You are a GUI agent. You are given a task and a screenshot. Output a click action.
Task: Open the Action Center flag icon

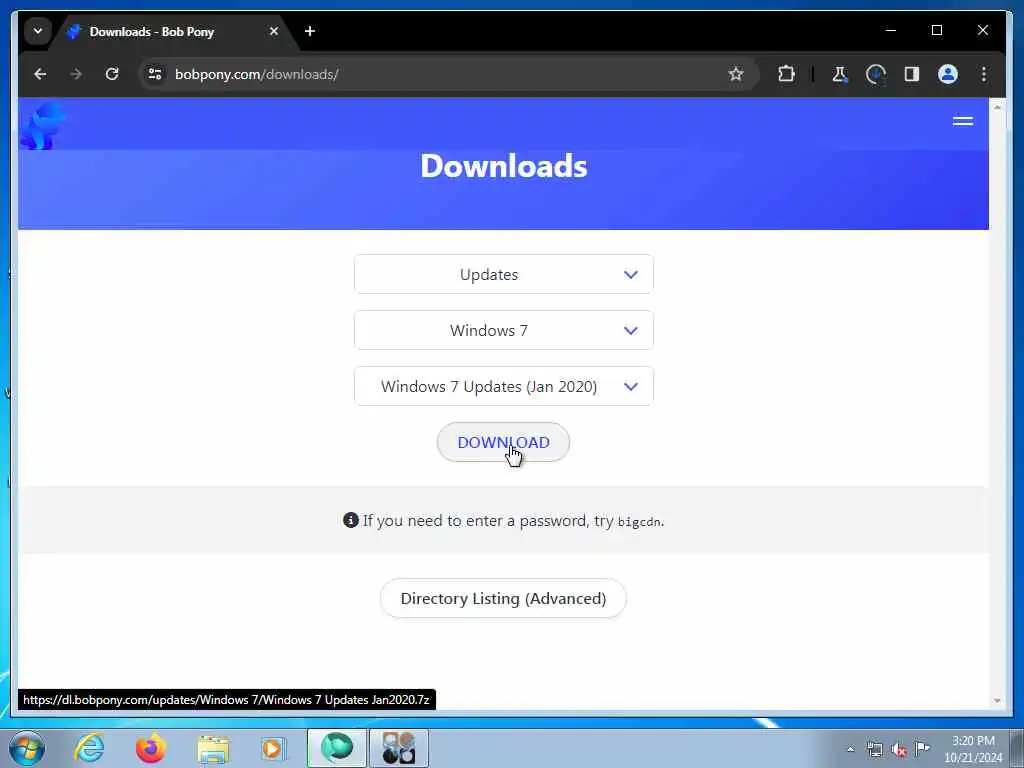[922, 748]
